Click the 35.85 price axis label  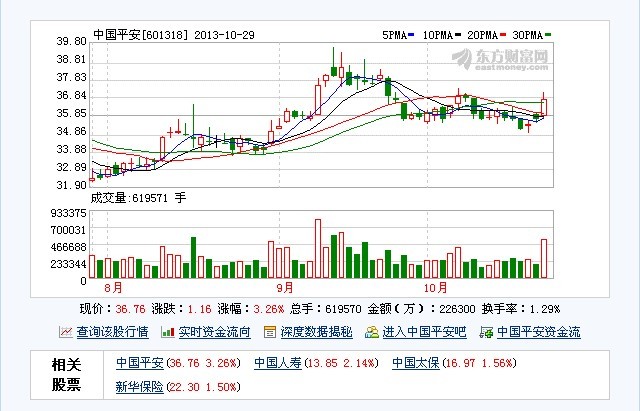(72, 113)
